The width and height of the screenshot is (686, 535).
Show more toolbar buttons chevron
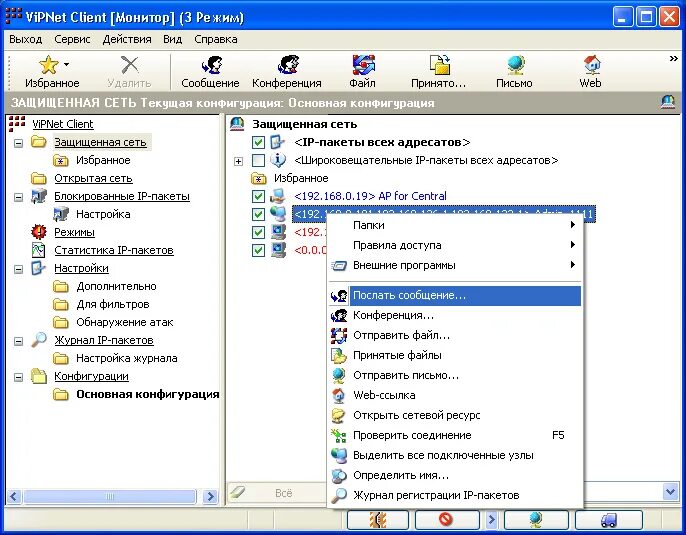tap(673, 58)
